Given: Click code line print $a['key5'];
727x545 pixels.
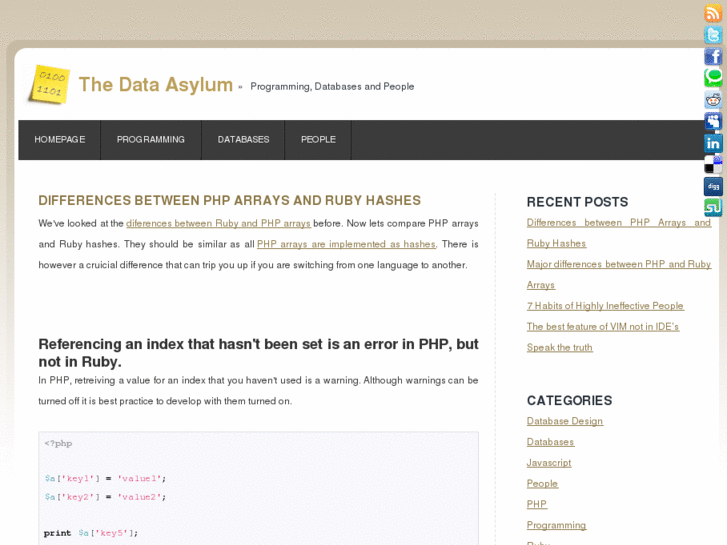Looking at the screenshot, I should pos(91,533).
